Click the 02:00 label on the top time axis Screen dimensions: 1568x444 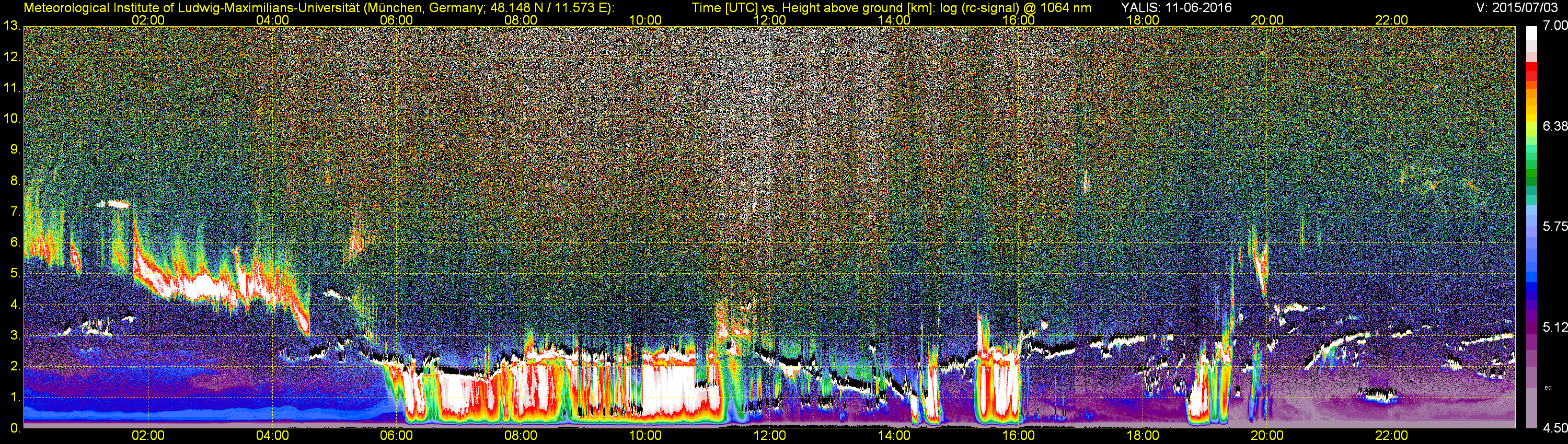click(148, 20)
